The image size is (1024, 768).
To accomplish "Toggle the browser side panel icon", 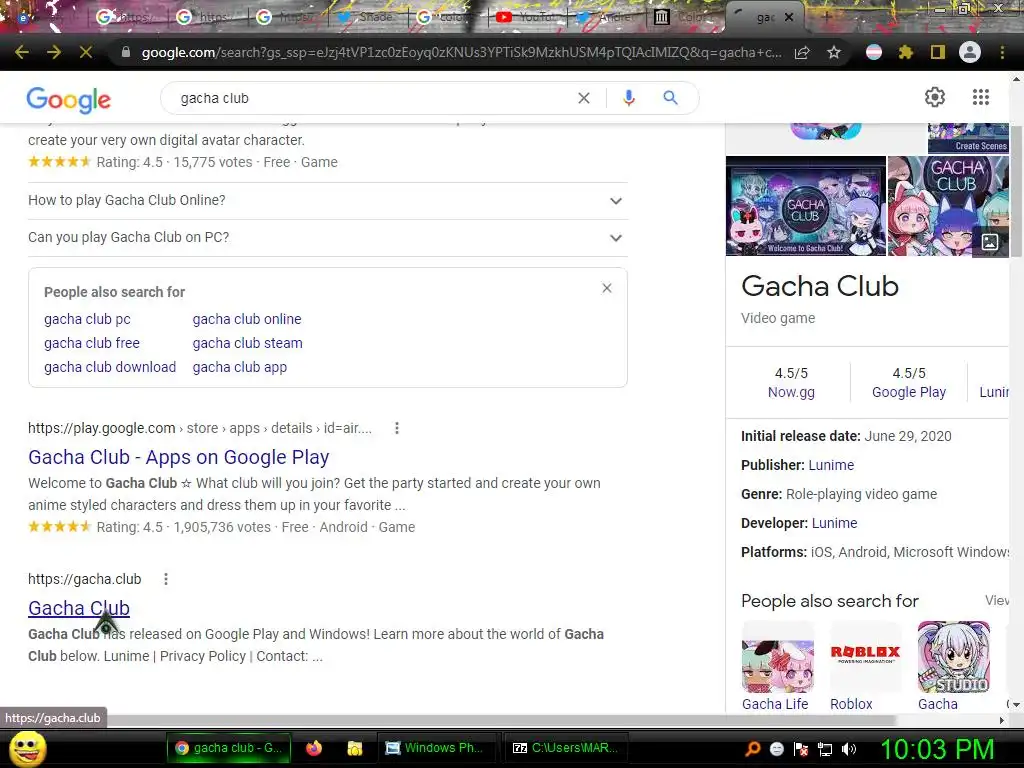I will (x=938, y=52).
